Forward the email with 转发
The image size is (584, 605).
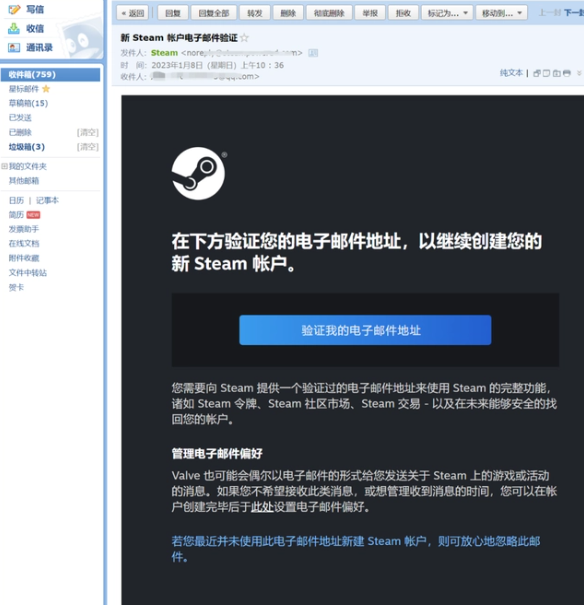(255, 14)
